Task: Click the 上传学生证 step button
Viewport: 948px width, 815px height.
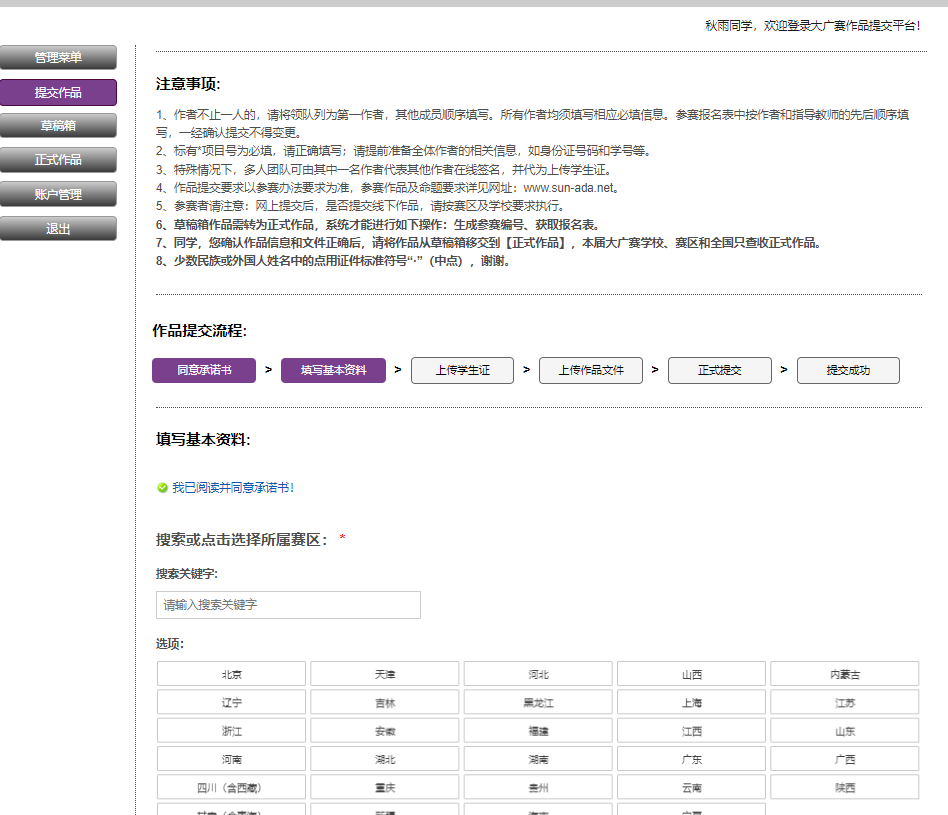Action: (463, 370)
